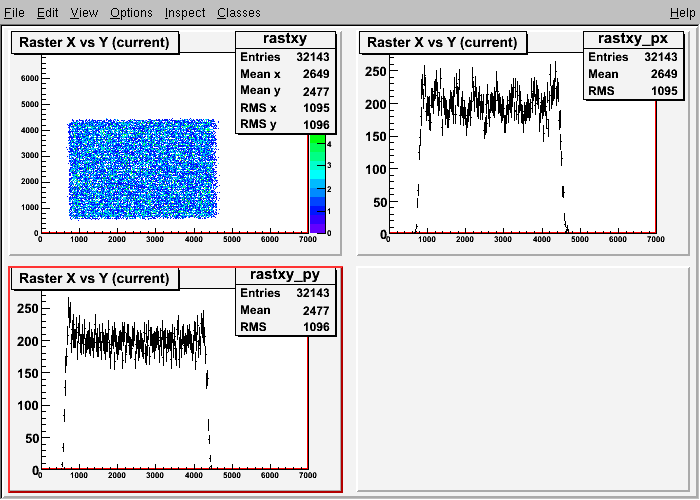700x500 pixels.
Task: Click y-axis label 6000 in rastxy plot
Action: [x=29, y=79]
